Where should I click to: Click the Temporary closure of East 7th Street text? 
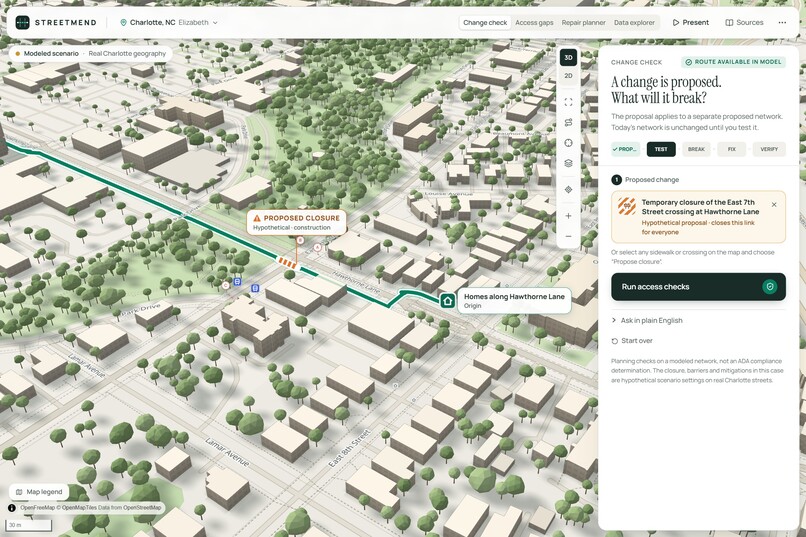[700, 207]
